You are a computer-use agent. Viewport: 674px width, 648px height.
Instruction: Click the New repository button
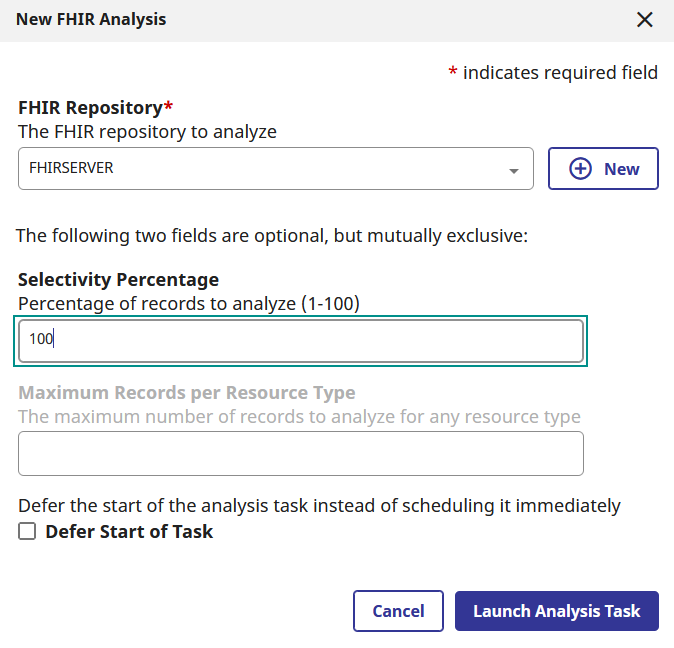point(603,168)
